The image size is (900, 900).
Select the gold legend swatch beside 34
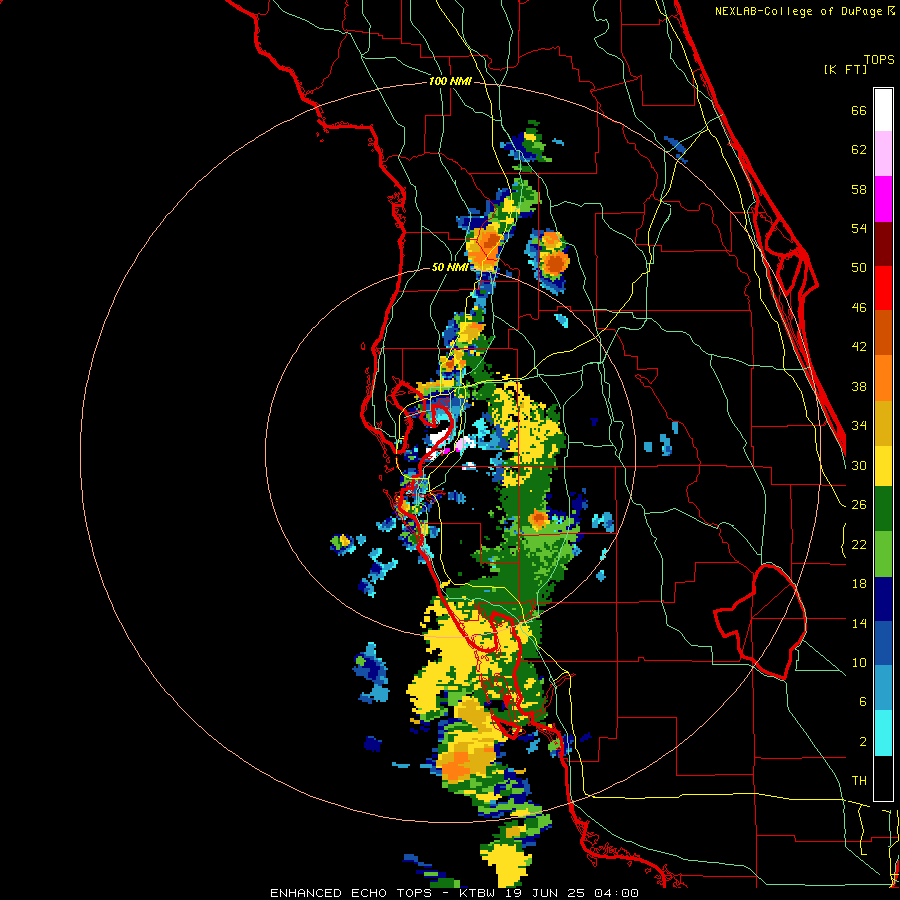tap(883, 423)
